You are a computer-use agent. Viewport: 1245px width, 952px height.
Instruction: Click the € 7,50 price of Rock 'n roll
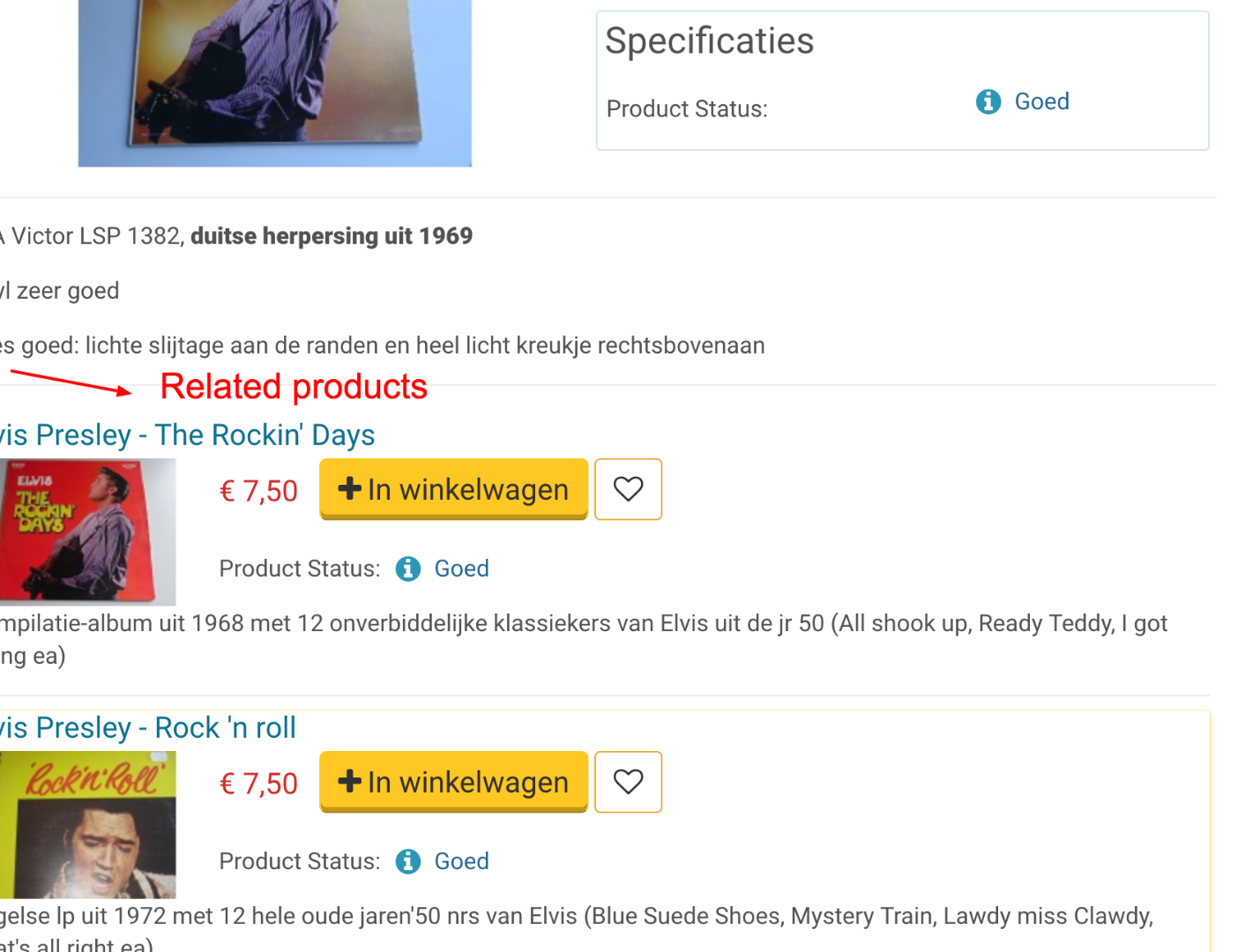pos(258,784)
